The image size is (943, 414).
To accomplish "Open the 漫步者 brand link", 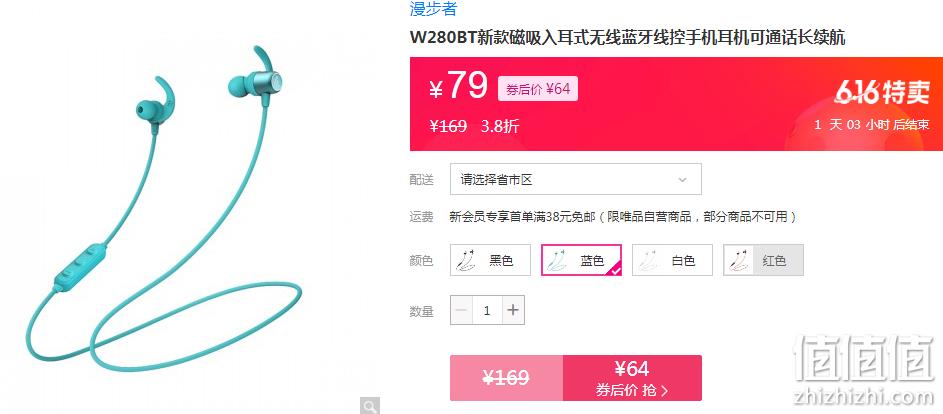I will 434,9.
